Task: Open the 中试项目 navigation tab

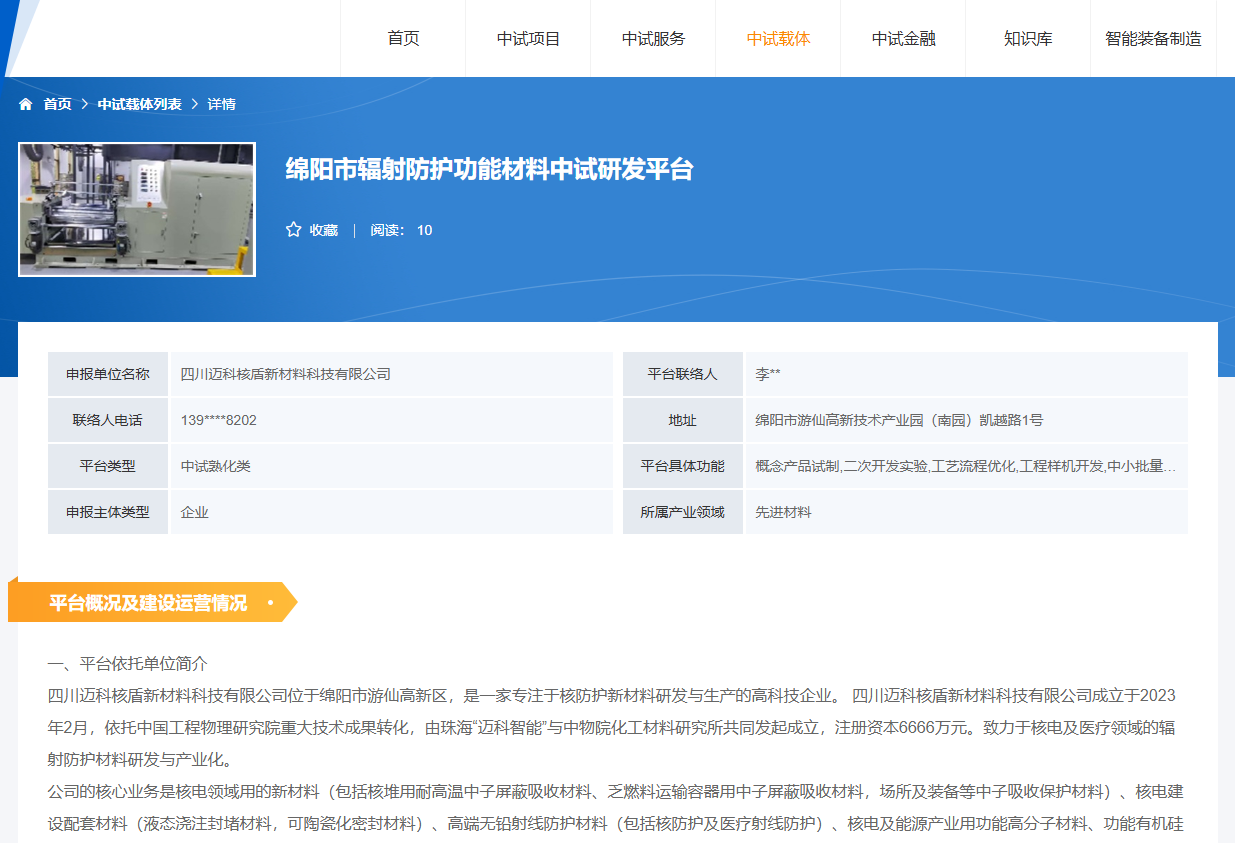Action: (x=528, y=39)
